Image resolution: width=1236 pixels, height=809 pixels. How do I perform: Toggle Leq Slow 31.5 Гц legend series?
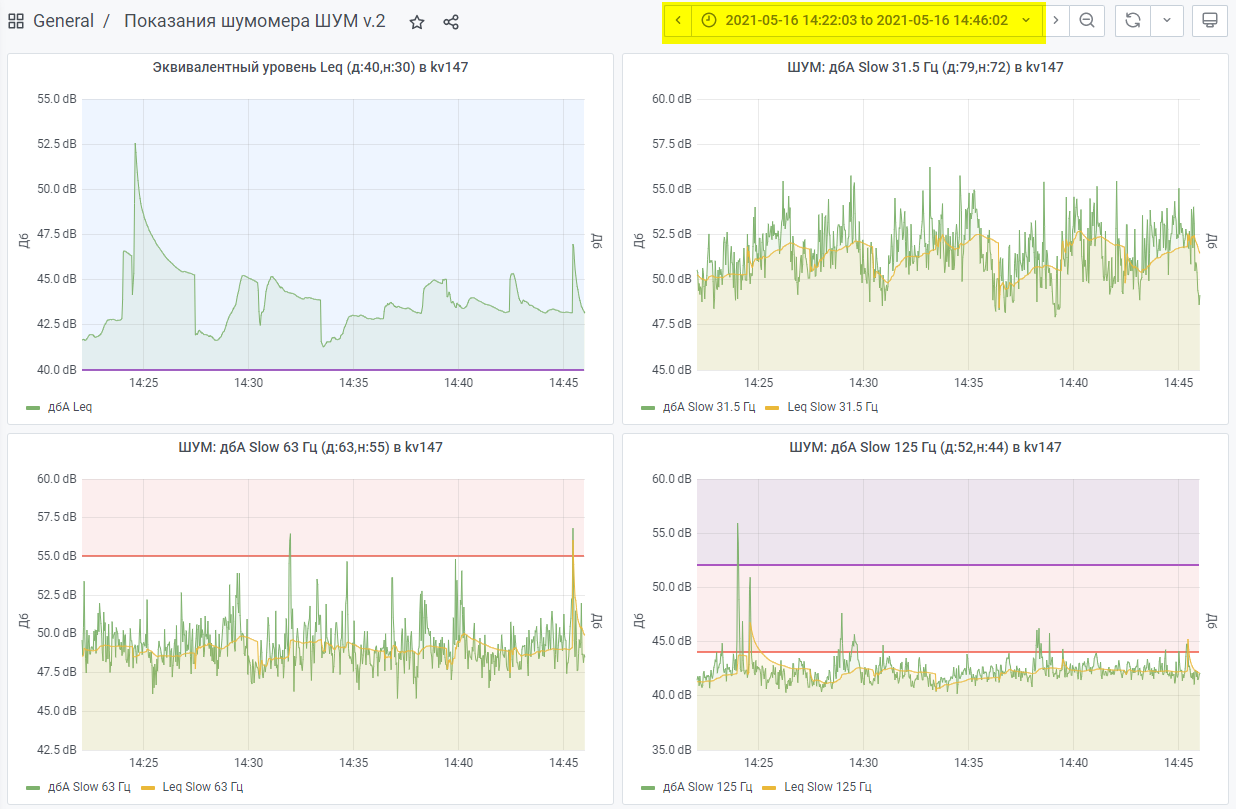tap(832, 407)
